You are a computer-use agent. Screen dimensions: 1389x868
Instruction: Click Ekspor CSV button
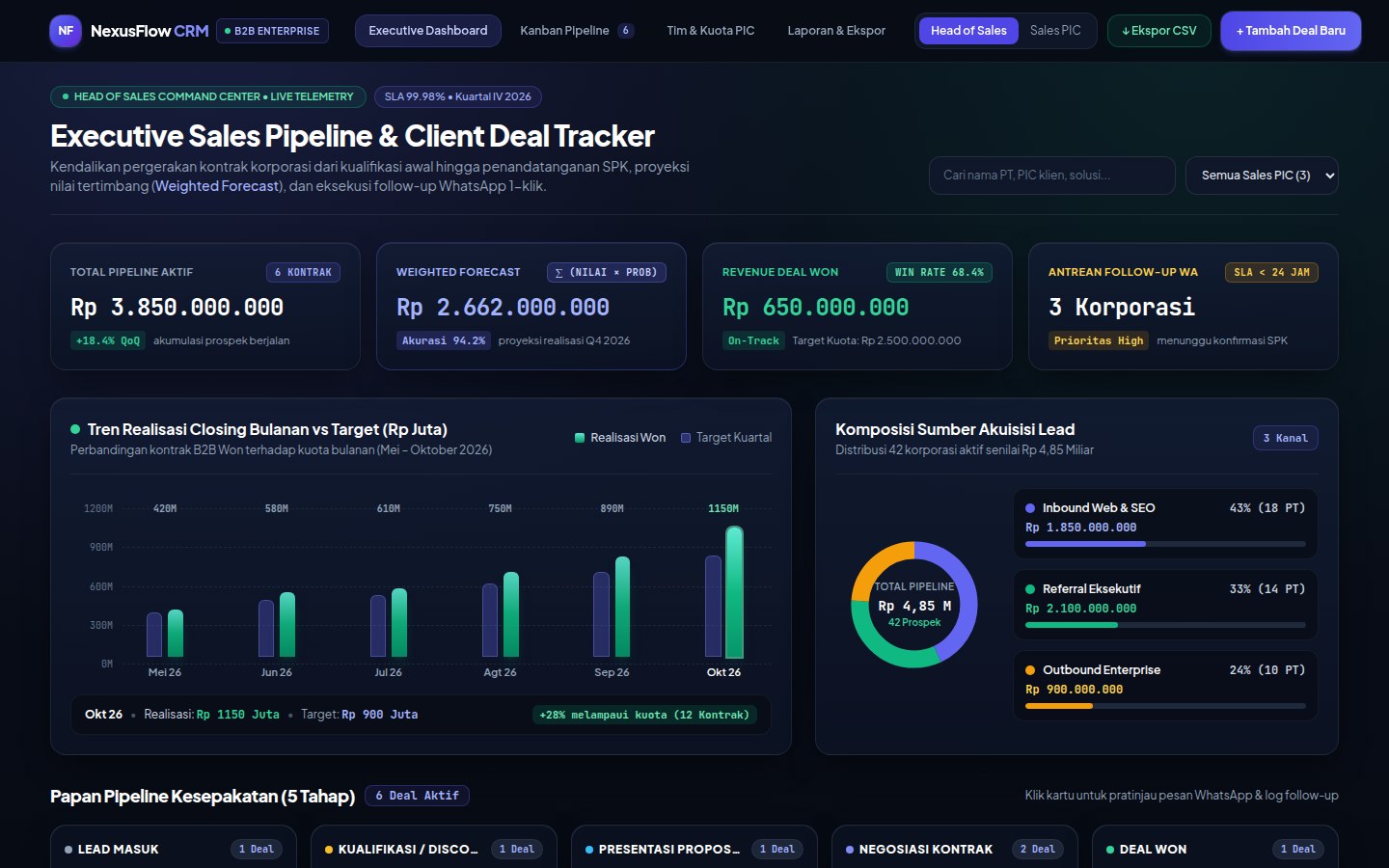(1159, 31)
